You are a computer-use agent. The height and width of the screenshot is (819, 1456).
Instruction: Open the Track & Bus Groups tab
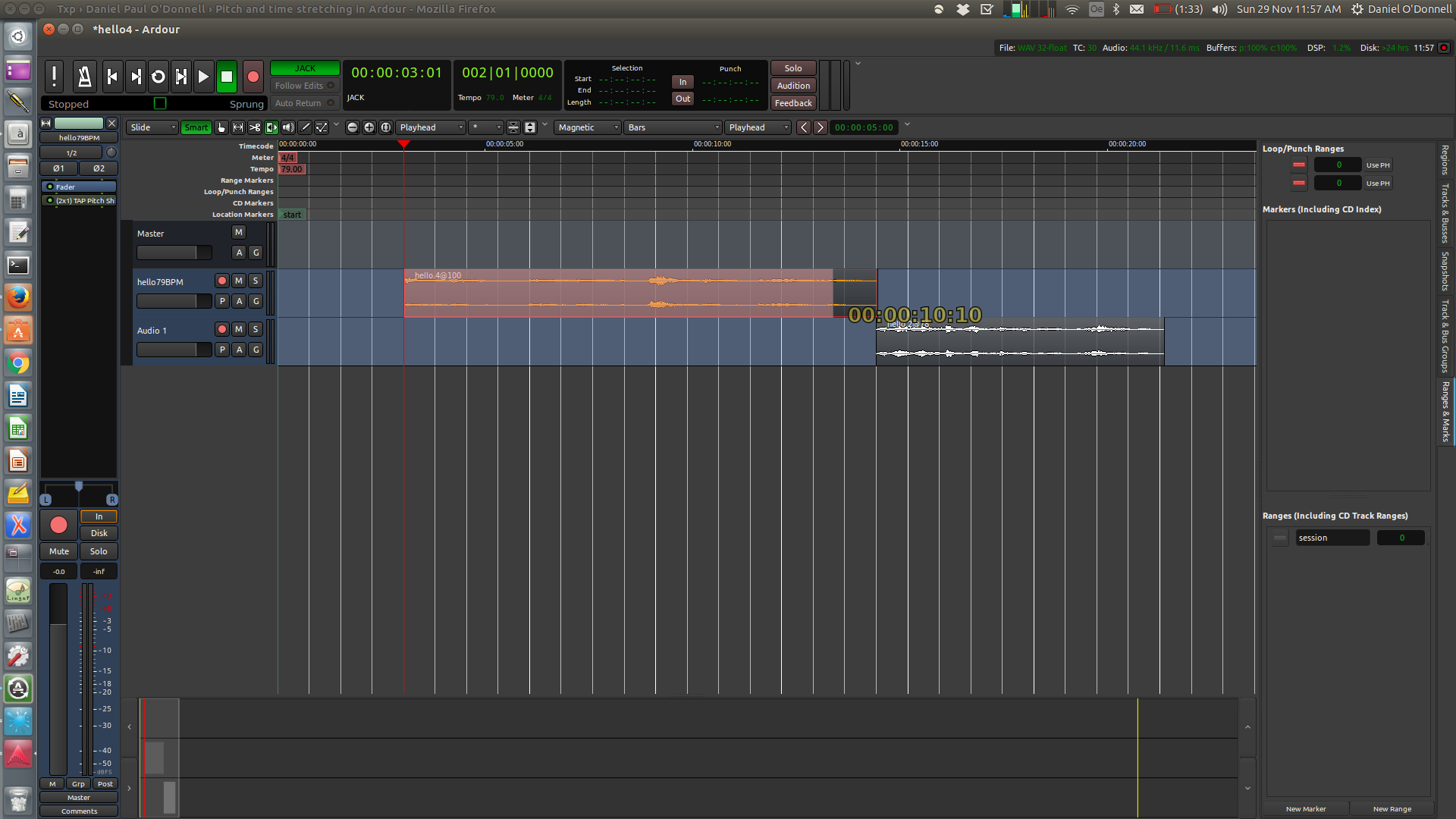(x=1445, y=337)
